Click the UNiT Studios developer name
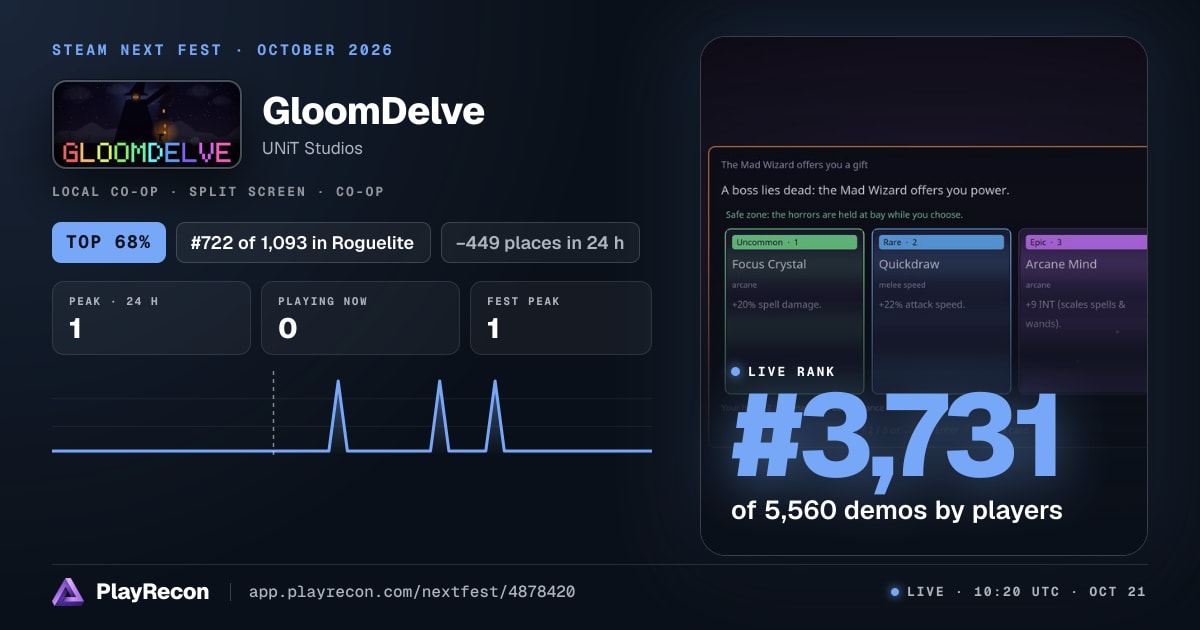The width and height of the screenshot is (1200, 630). click(312, 148)
